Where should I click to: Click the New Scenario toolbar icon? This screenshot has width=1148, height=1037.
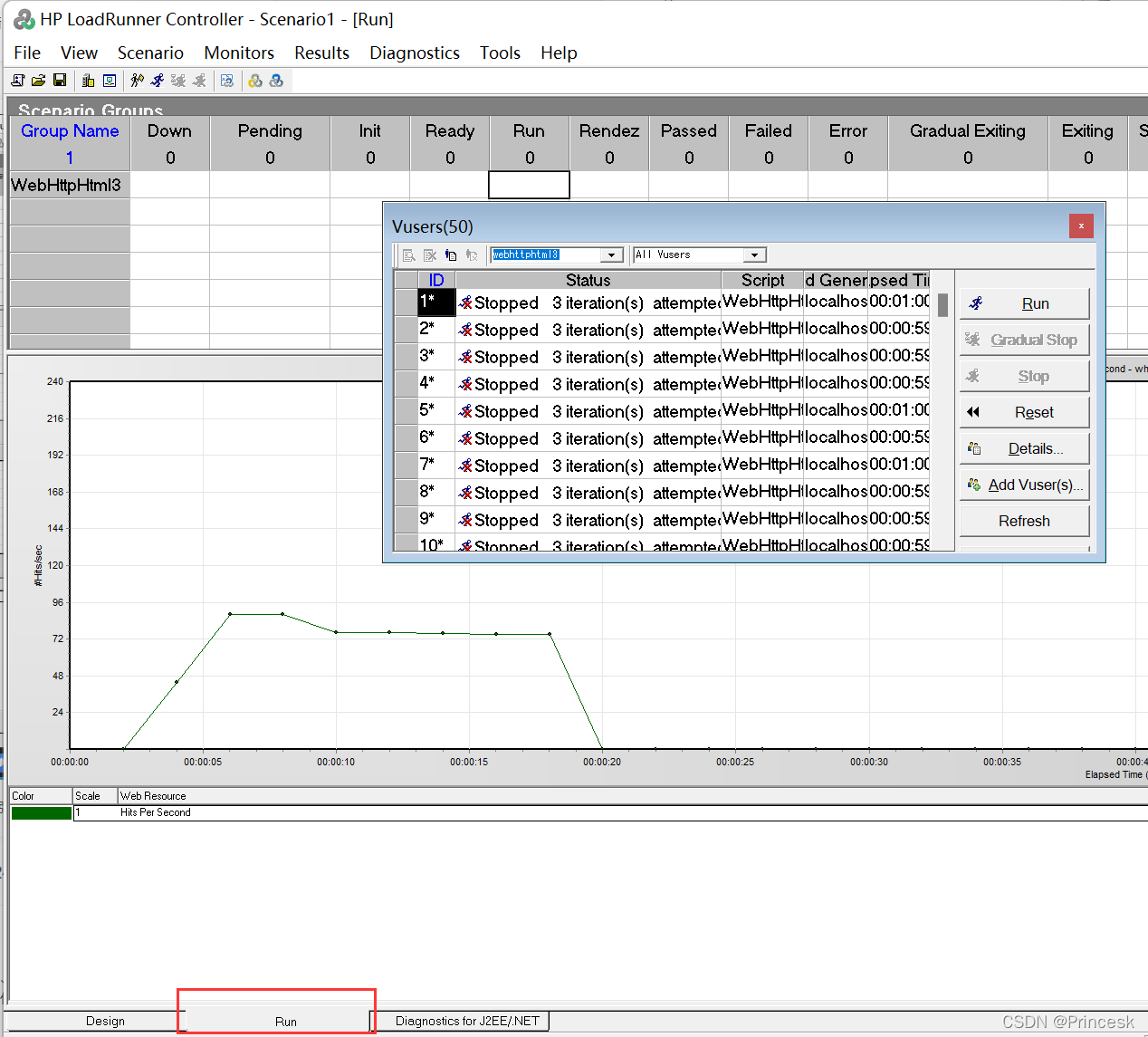tap(17, 81)
